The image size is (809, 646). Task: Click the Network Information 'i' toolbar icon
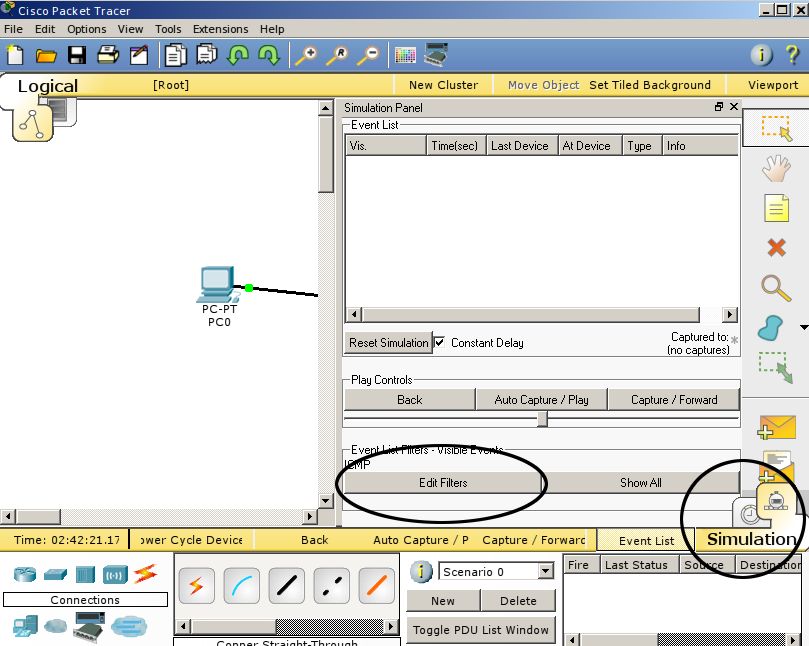click(762, 55)
